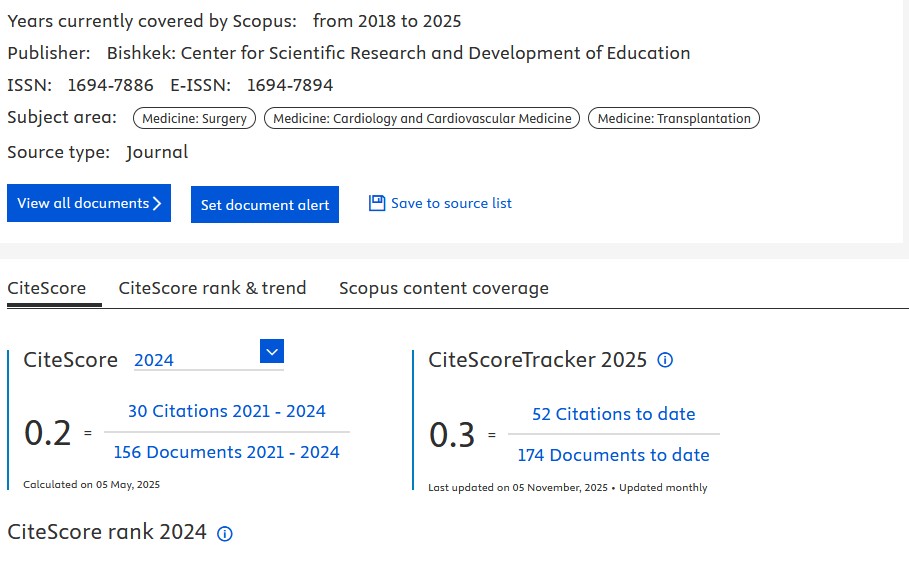909x561 pixels.
Task: Open the 30 Citations 2021 - 2024 link
Action: [227, 411]
